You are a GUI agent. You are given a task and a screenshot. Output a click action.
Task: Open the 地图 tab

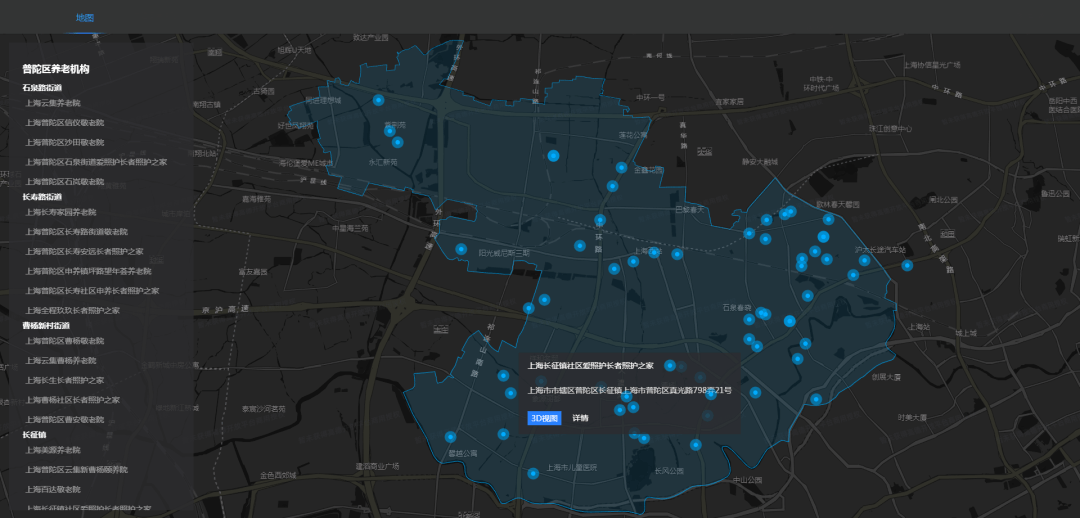pos(85,18)
